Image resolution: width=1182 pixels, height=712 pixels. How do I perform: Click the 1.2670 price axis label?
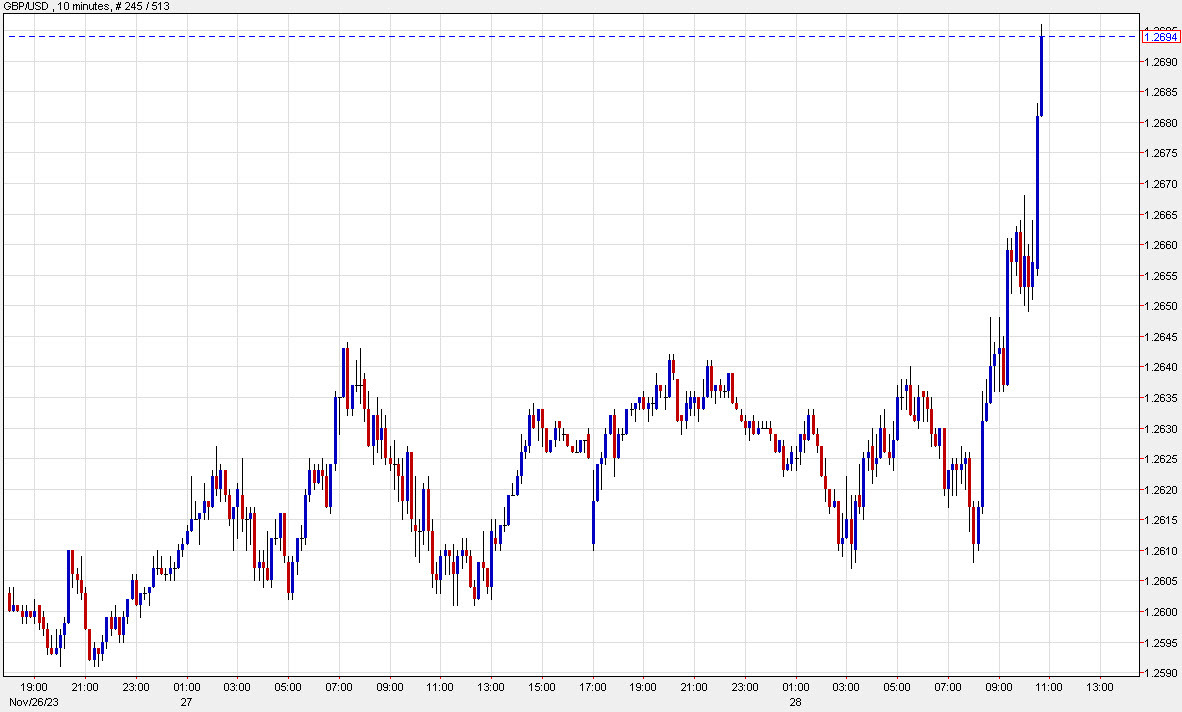tap(1160, 184)
